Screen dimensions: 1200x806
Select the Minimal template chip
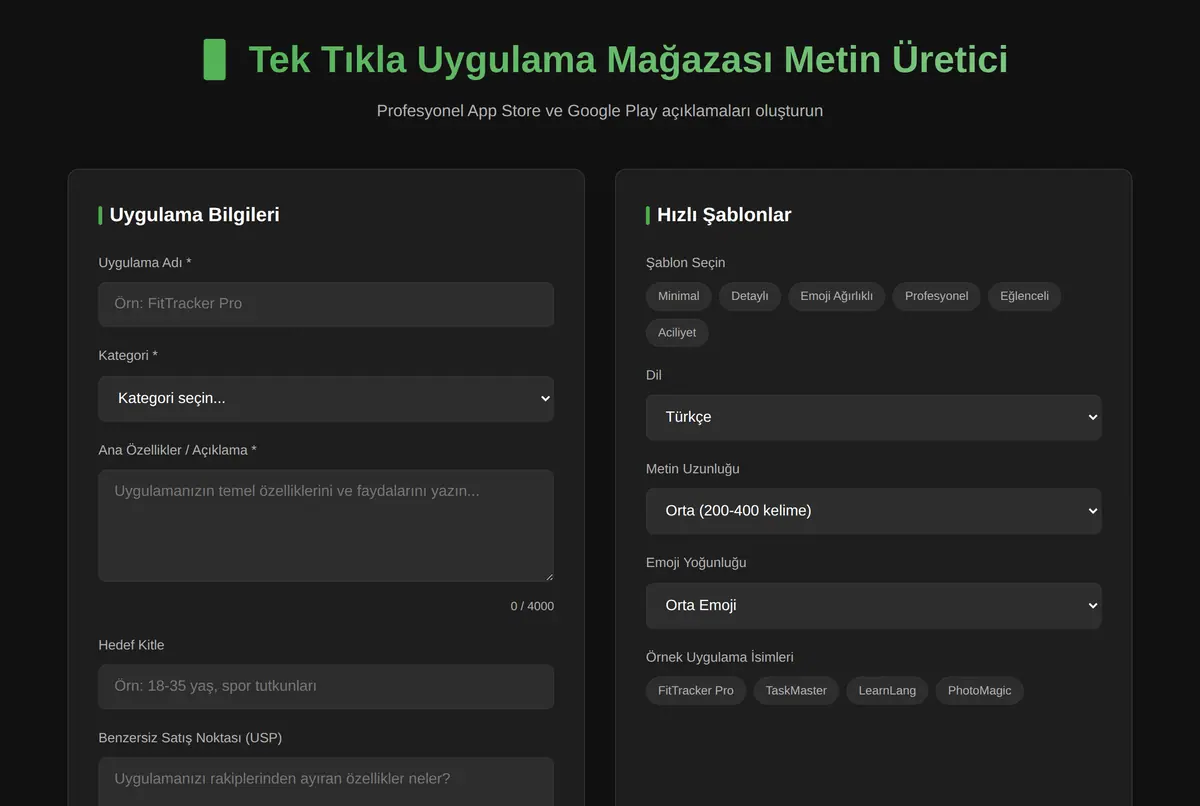tap(679, 296)
